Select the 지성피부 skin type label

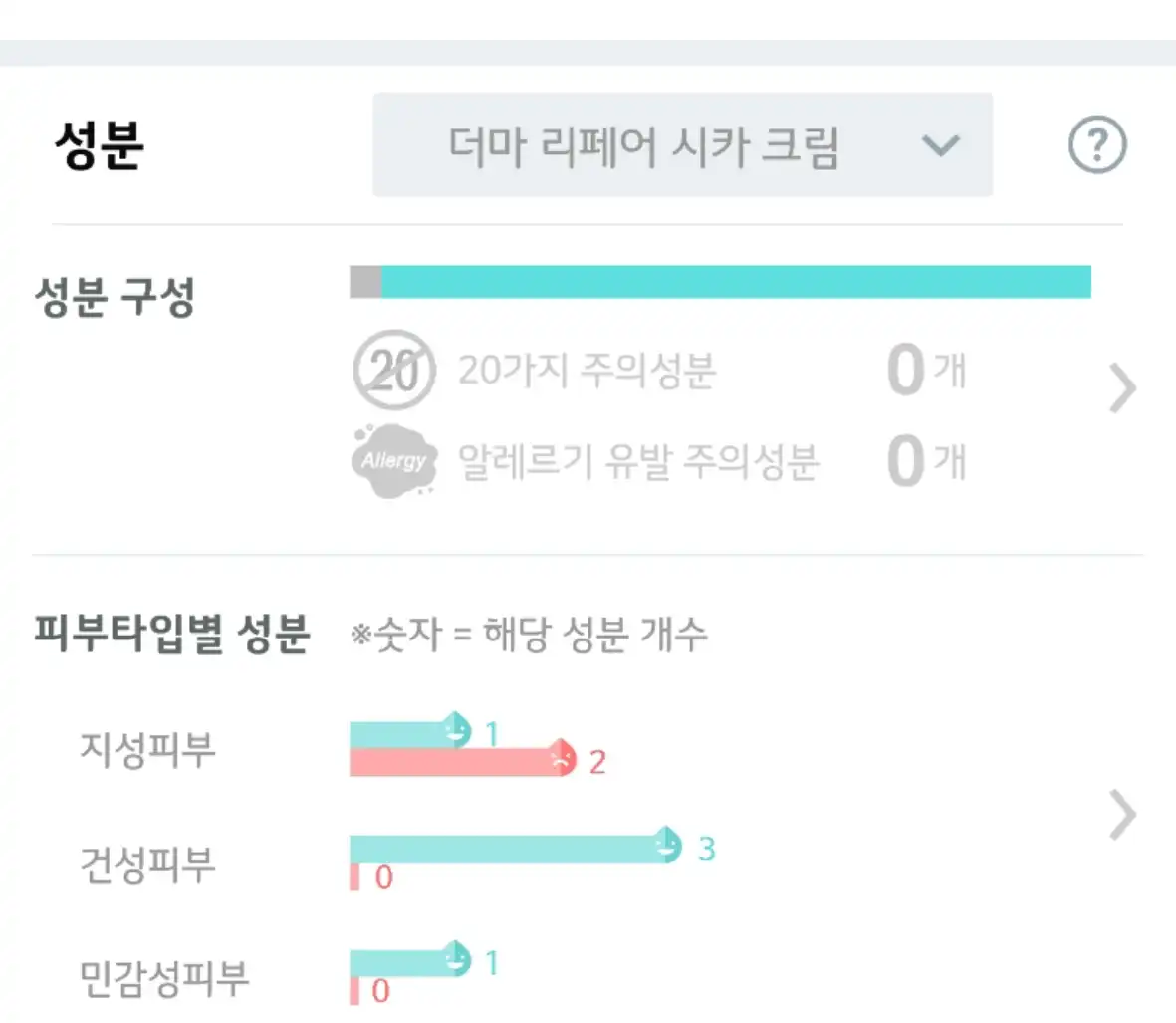coord(147,748)
